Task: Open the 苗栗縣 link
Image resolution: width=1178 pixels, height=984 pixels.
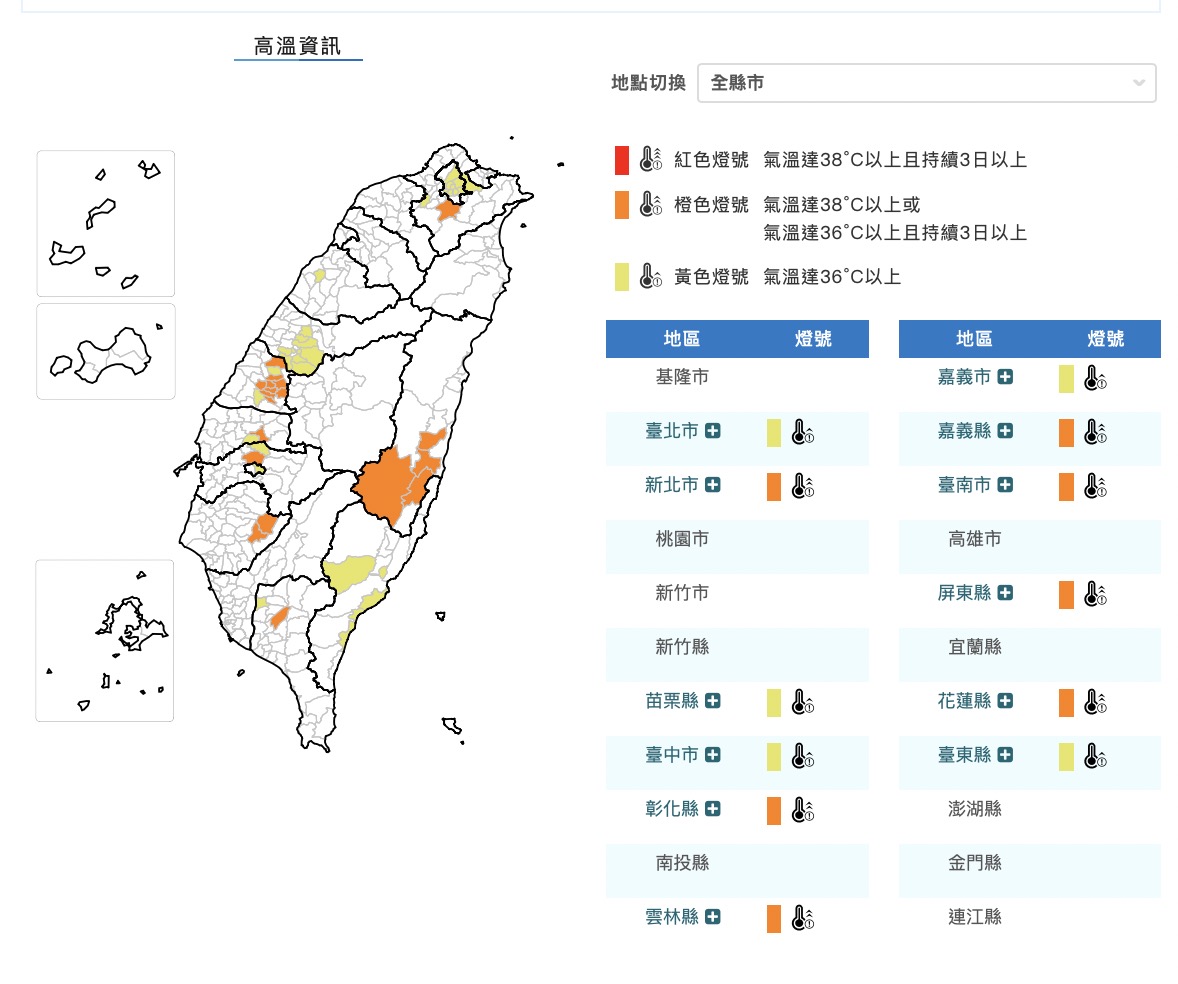Action: tap(672, 701)
